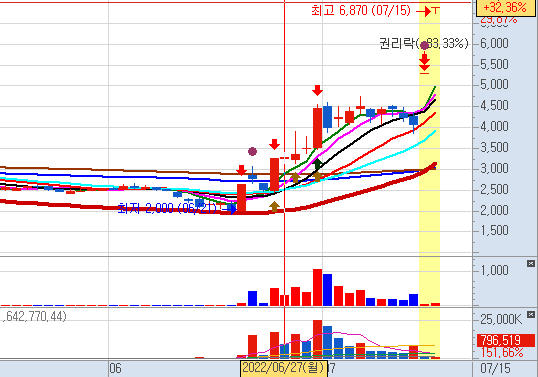Click the 1,000 indicator axis label
Image resolution: width=538 pixels, height=377 pixels.
(494, 270)
